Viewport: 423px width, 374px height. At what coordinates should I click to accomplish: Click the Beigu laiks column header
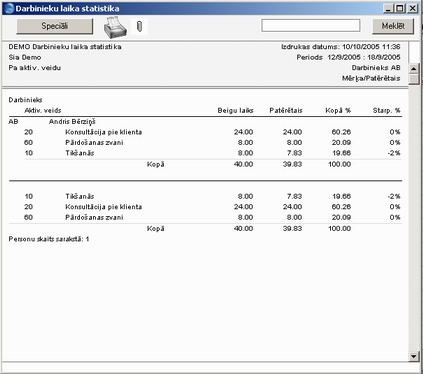pos(235,110)
